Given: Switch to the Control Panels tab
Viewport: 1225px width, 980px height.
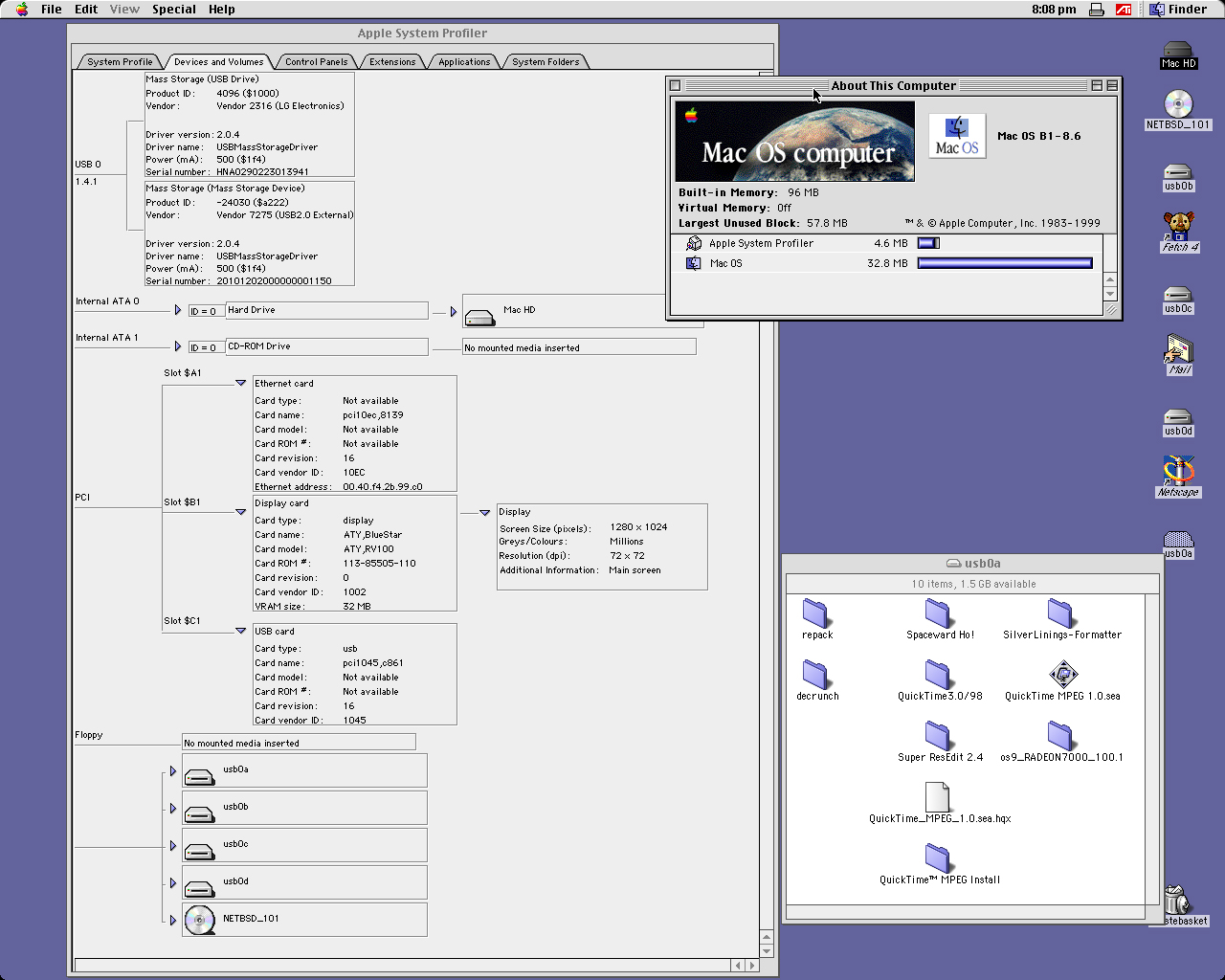Looking at the screenshot, I should (316, 61).
